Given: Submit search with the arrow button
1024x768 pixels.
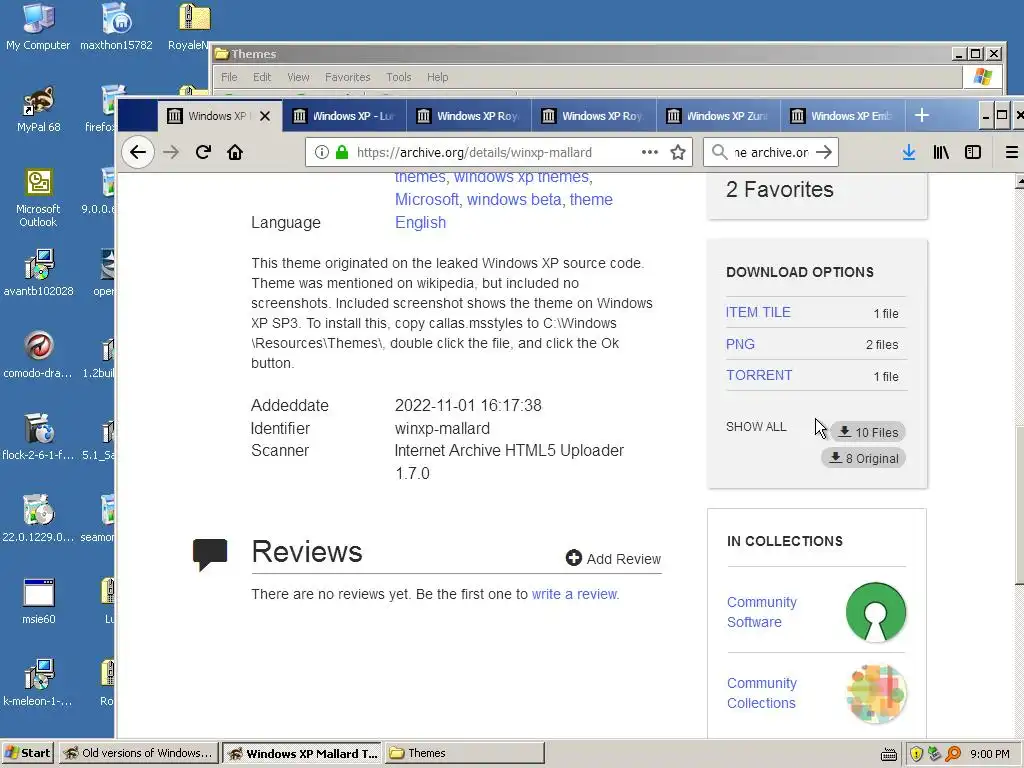Looking at the screenshot, I should pyautogui.click(x=824, y=152).
